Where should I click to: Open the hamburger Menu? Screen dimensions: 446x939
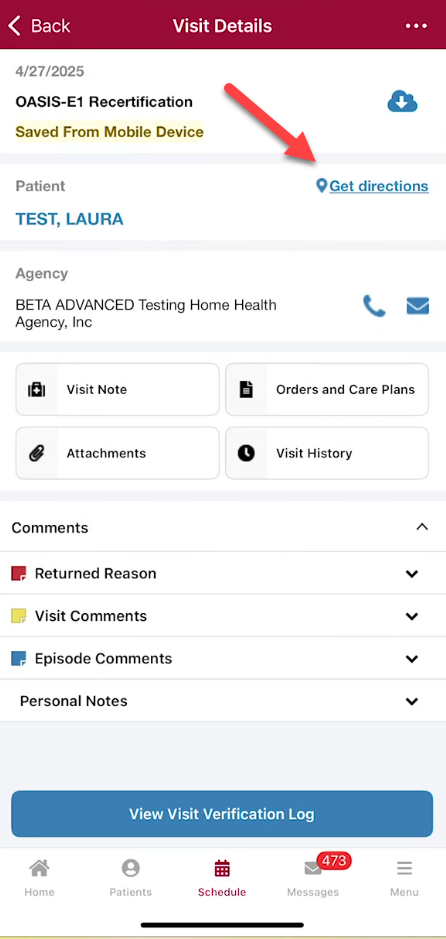[405, 878]
